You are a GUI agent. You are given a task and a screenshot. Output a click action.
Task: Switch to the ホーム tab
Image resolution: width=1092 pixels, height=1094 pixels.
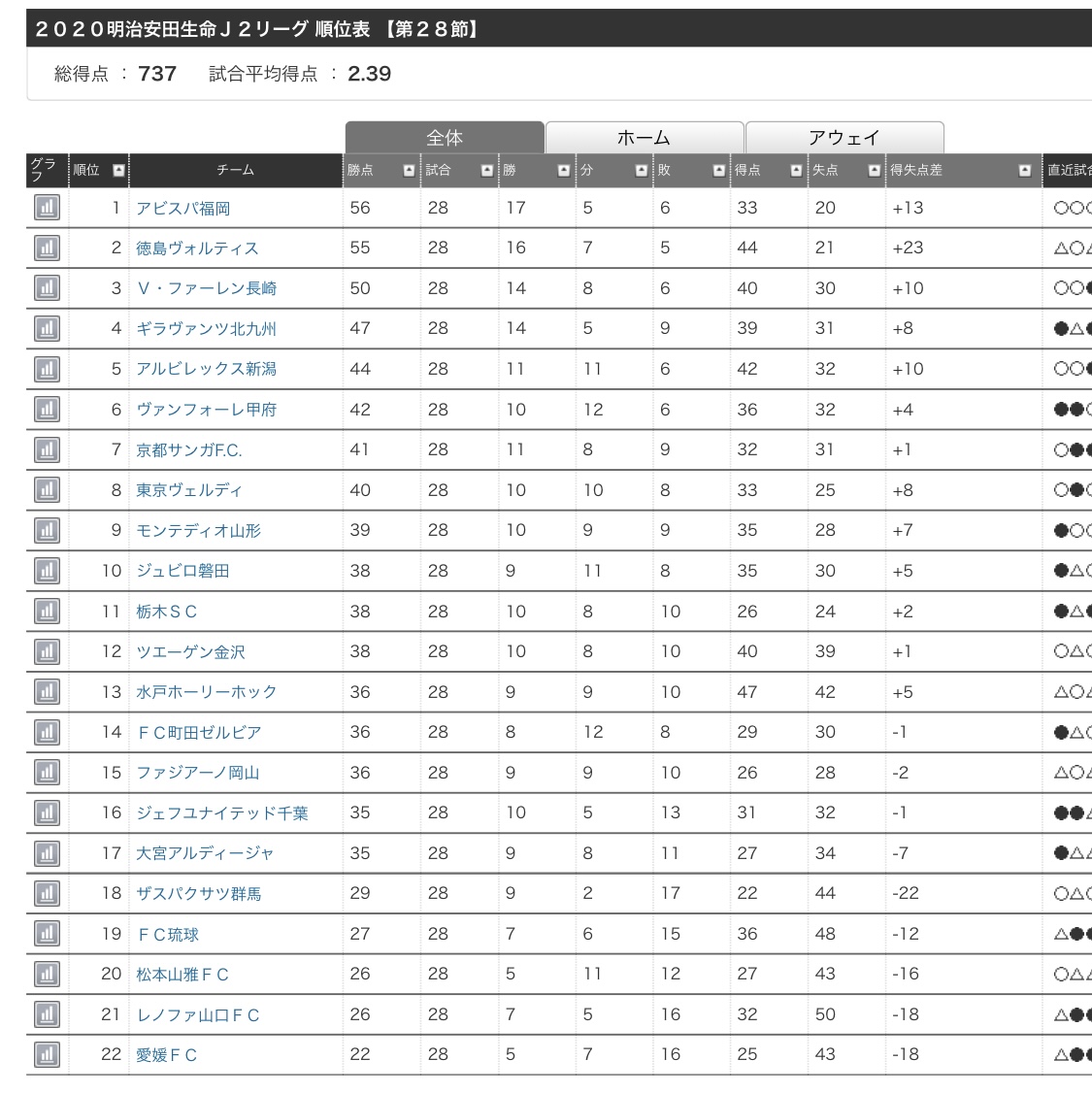(x=645, y=138)
